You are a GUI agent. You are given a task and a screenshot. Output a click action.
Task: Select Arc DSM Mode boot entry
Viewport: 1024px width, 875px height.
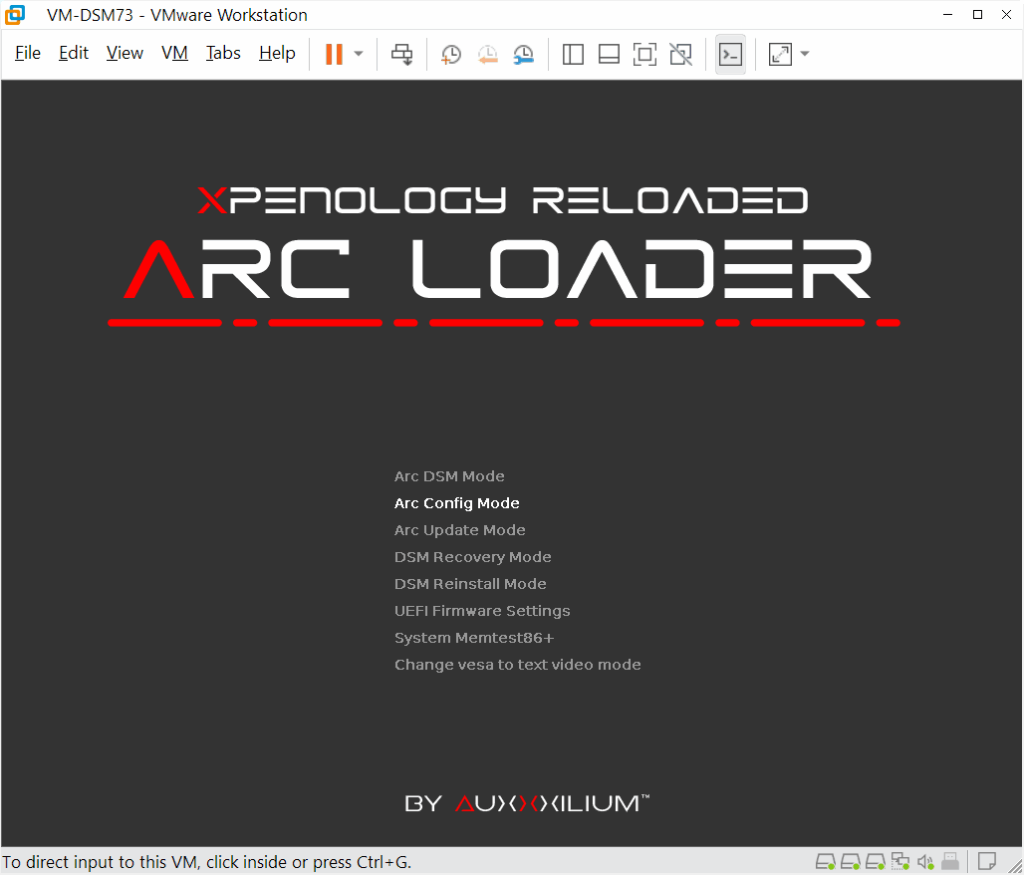(449, 476)
